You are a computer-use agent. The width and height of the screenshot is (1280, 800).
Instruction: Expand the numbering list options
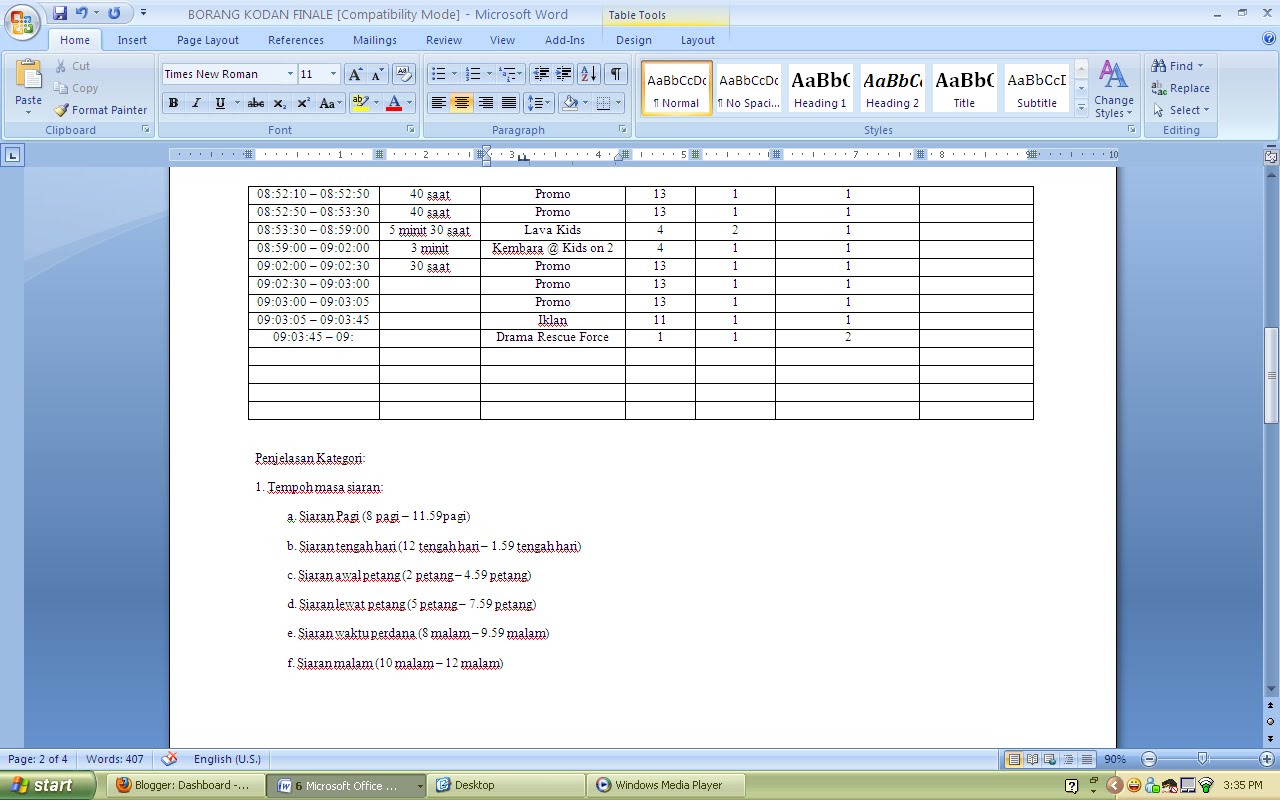pyautogui.click(x=489, y=74)
